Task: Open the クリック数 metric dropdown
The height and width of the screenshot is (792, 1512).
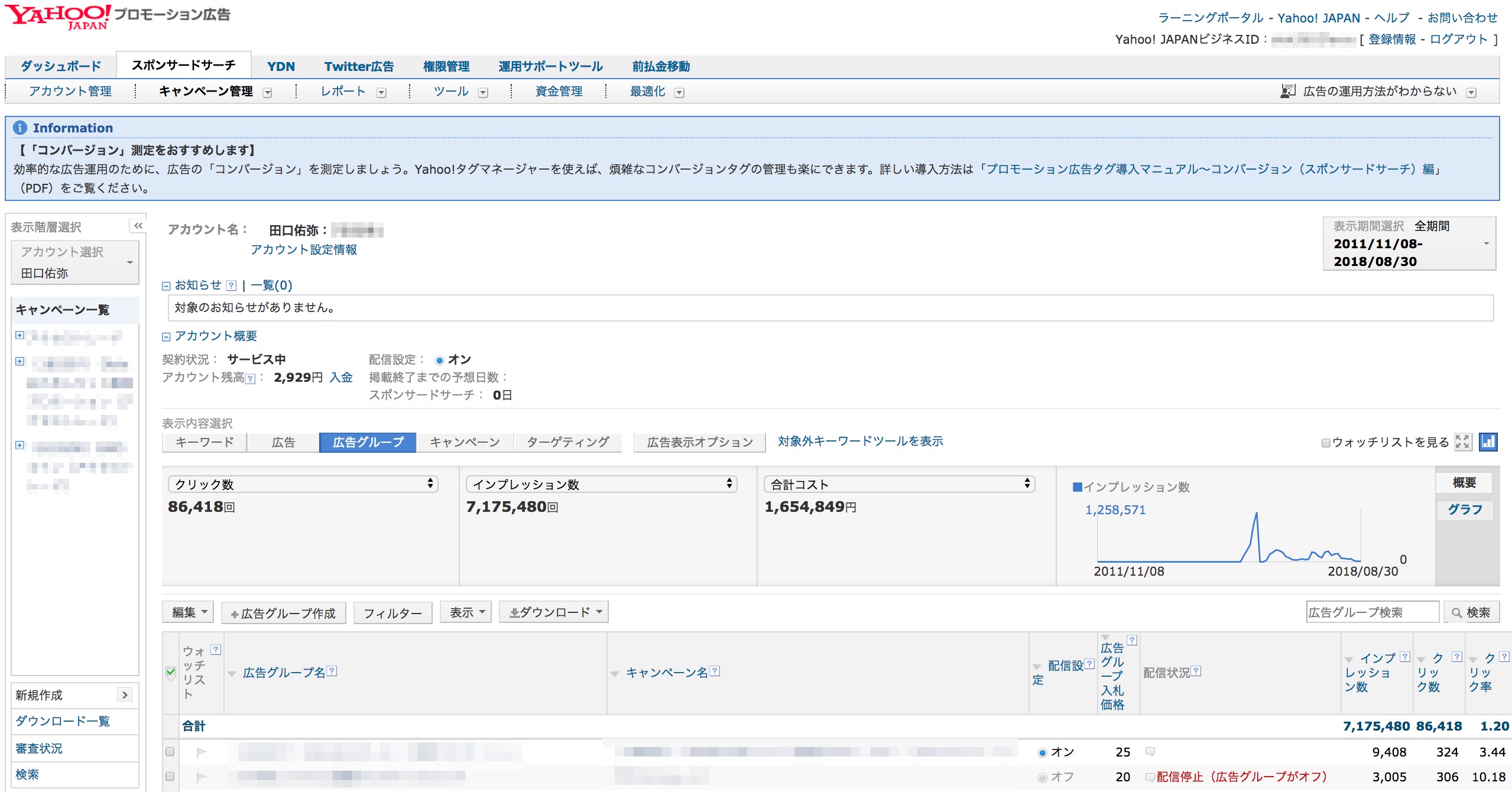Action: coord(303,484)
